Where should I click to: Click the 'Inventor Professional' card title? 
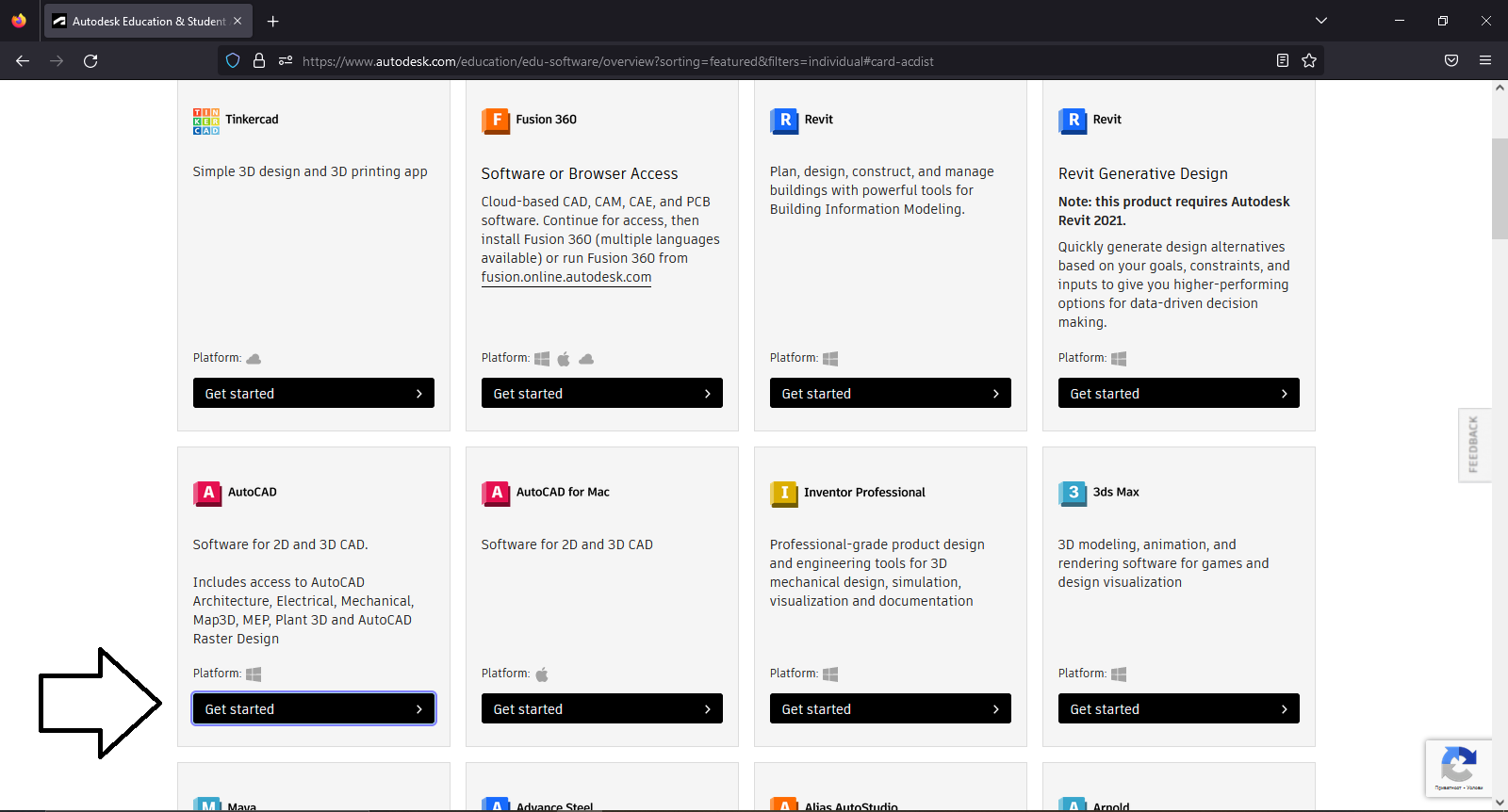click(x=864, y=493)
